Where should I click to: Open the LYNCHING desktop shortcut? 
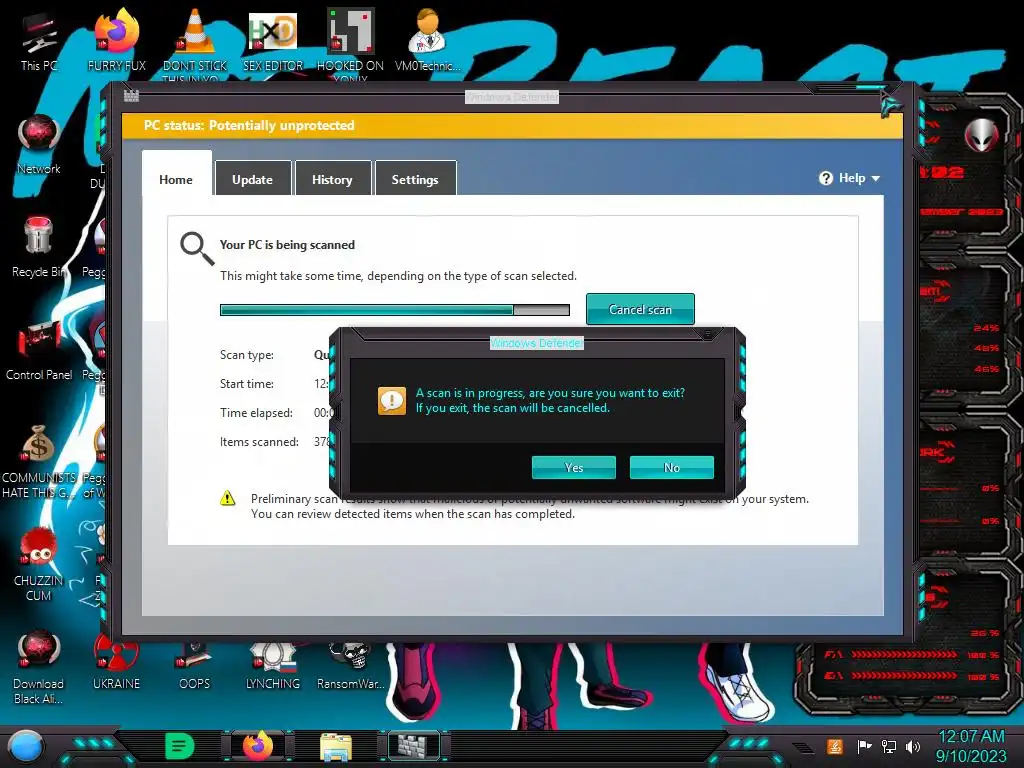coord(273,666)
